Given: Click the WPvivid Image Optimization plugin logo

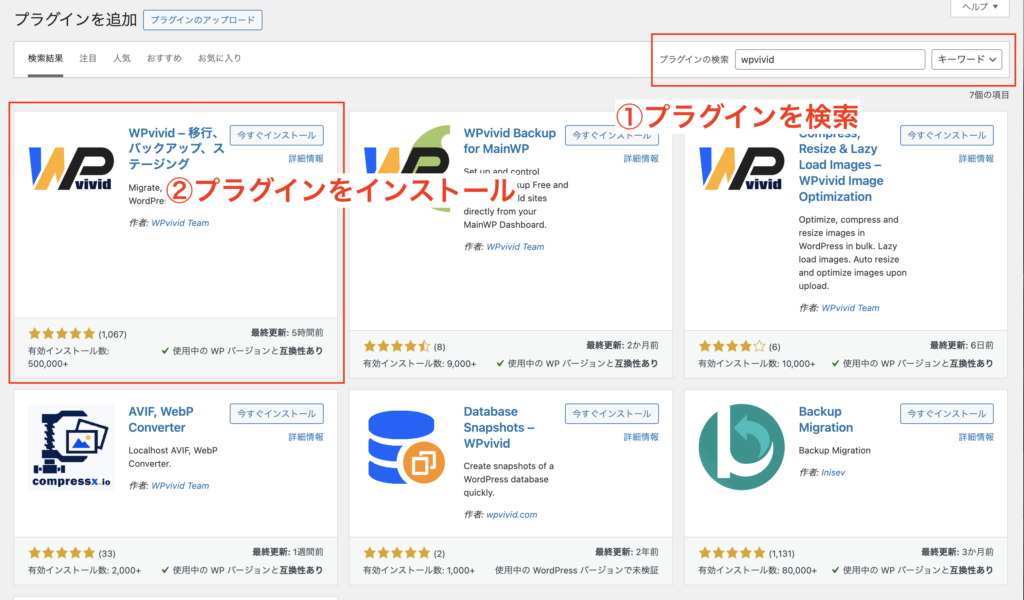Looking at the screenshot, I should [741, 168].
